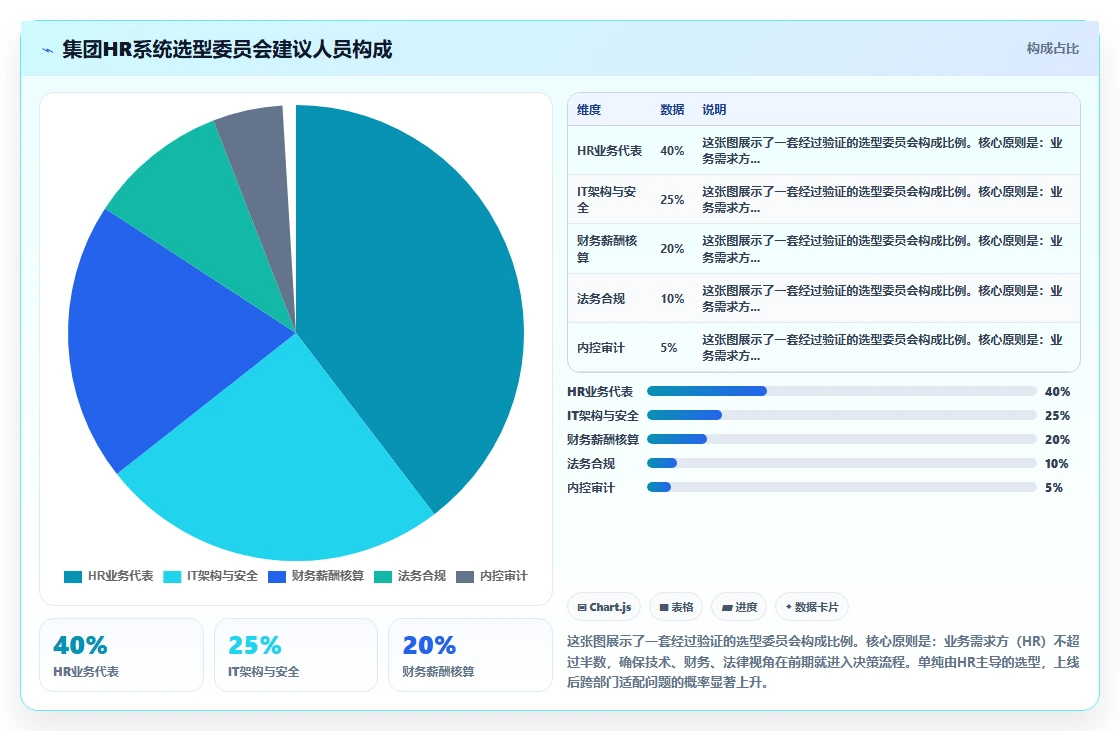The height and width of the screenshot is (731, 1120).
Task: Select the 25% IT架构与安全 data card
Action: pyautogui.click(x=296, y=655)
